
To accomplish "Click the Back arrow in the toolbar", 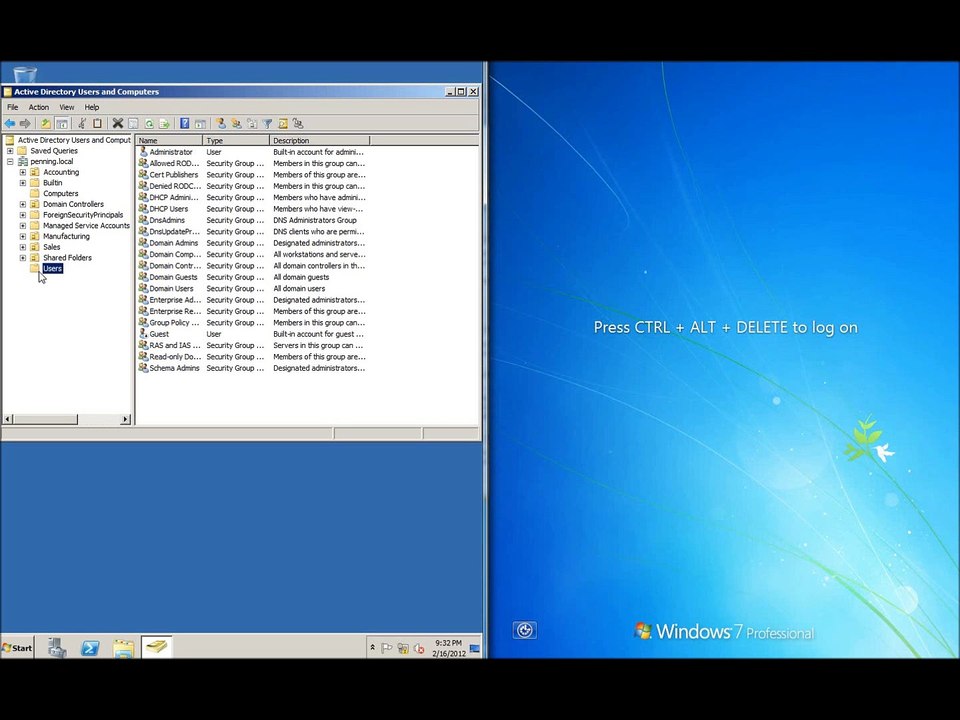I will (10, 124).
